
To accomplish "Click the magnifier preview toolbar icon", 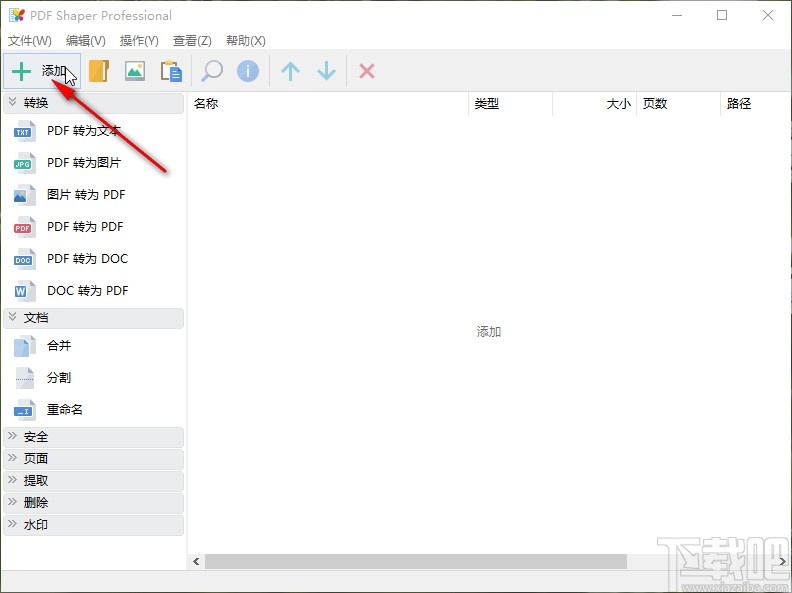I will click(212, 71).
